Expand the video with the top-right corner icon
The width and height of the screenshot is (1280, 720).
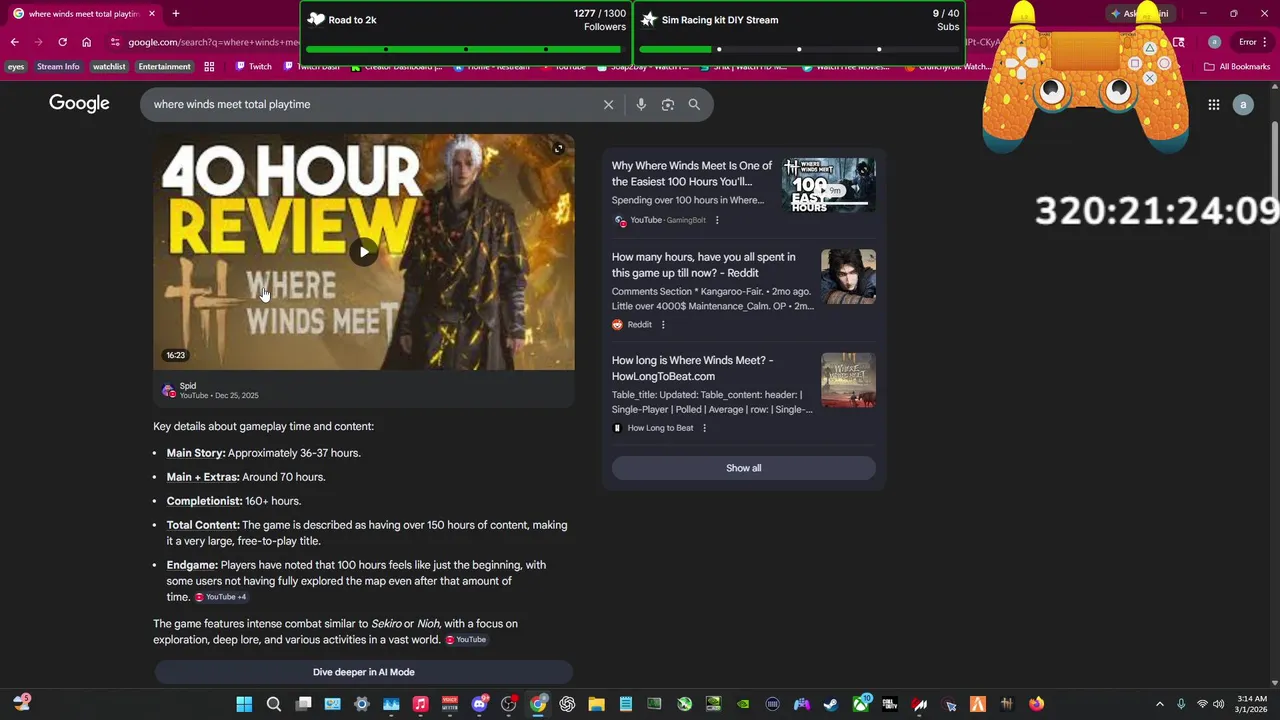click(x=558, y=149)
